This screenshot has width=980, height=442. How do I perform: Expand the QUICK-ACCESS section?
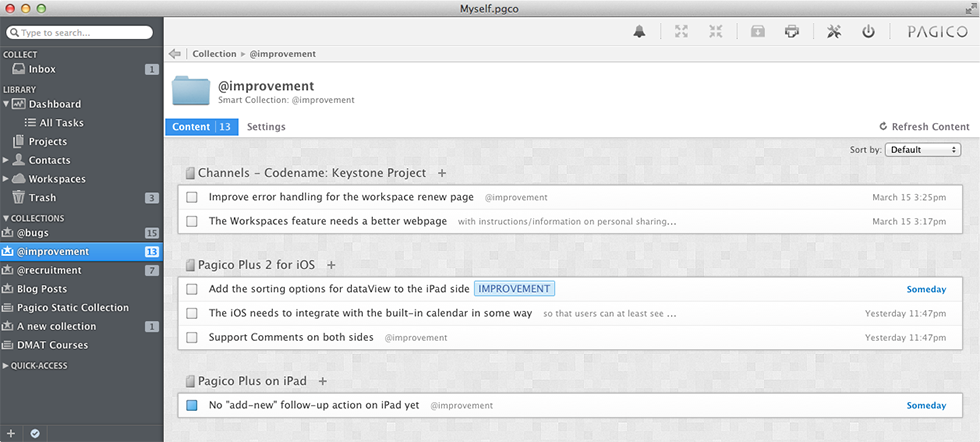(x=6, y=366)
